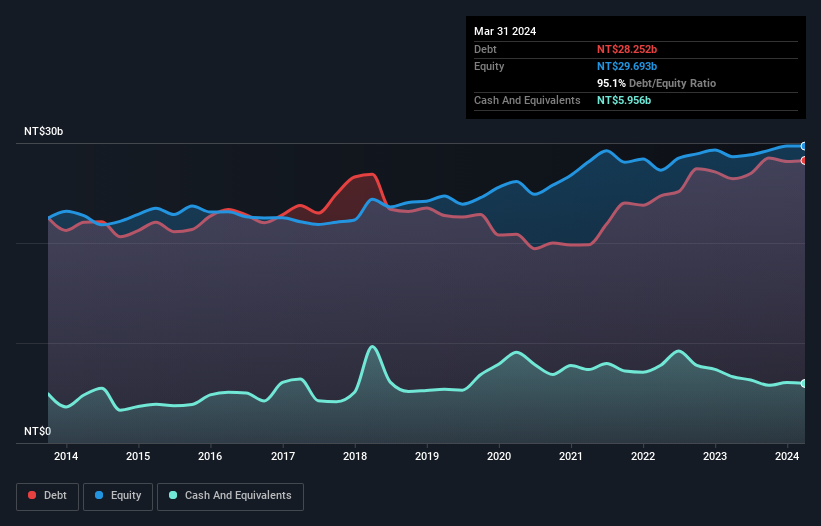This screenshot has width=821, height=526.
Task: Toggle the Debt legend button
Action: (48, 496)
